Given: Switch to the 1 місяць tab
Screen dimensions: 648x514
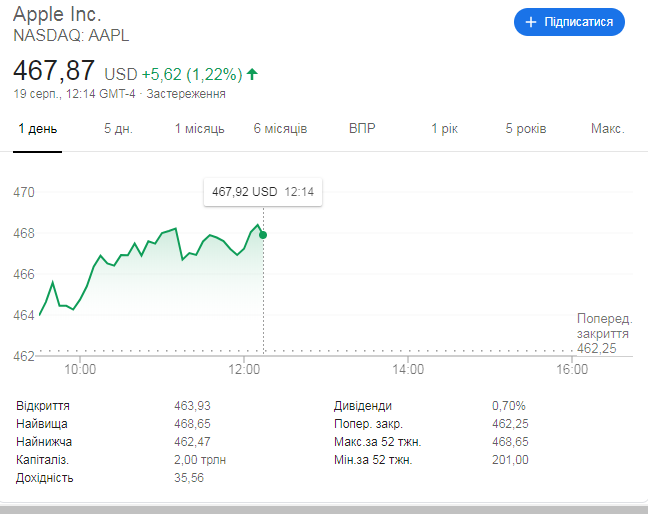Looking at the screenshot, I should coord(200,128).
